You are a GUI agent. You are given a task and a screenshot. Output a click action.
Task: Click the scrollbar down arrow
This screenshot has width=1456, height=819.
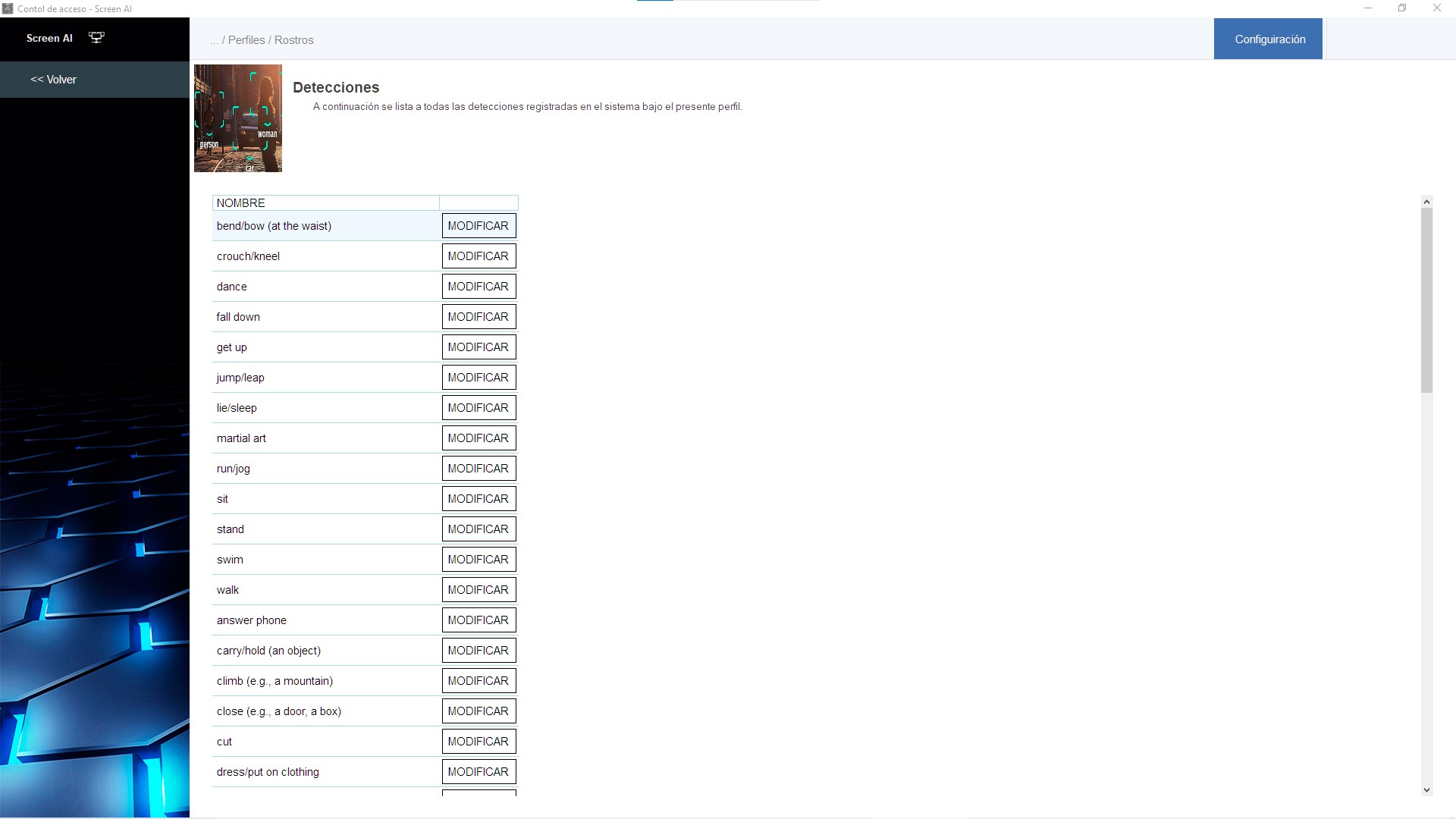1426,790
